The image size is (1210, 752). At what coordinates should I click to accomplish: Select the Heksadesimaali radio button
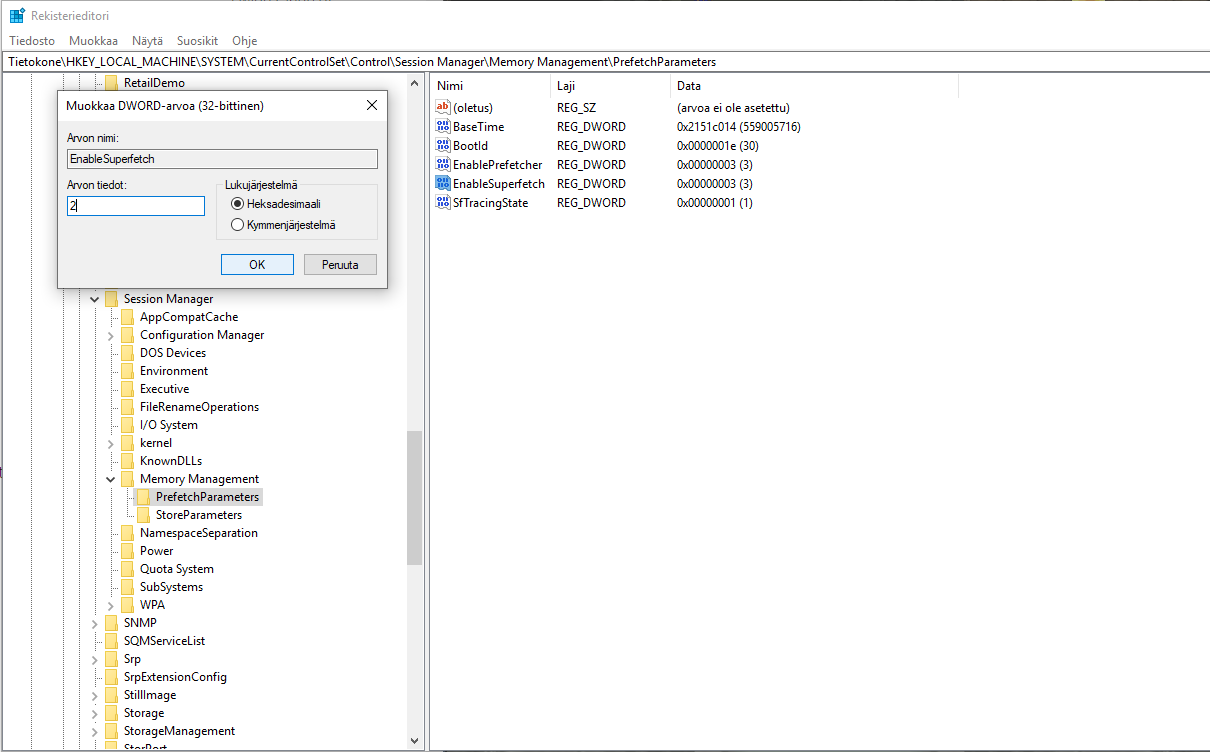click(x=238, y=204)
